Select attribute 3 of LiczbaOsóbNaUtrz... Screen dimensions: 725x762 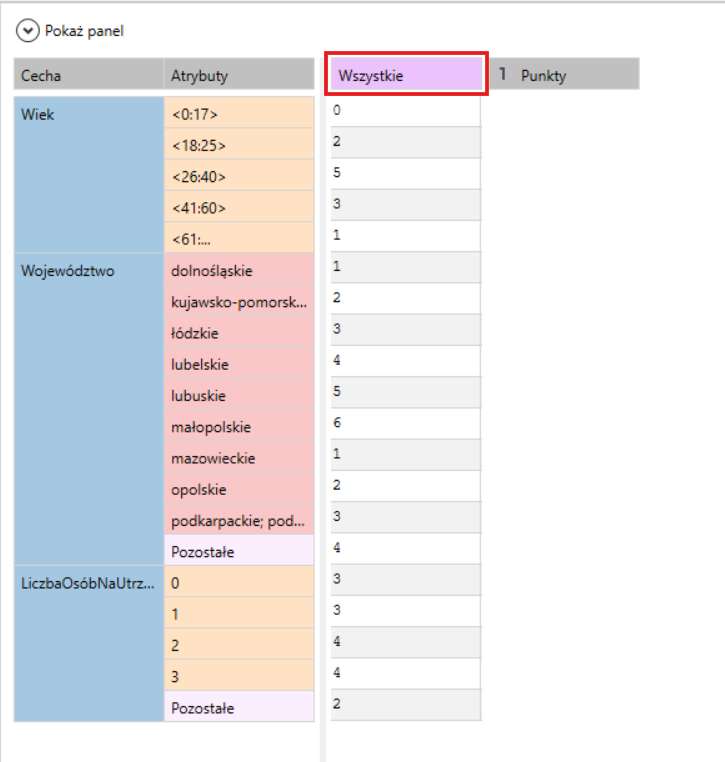[239, 675]
